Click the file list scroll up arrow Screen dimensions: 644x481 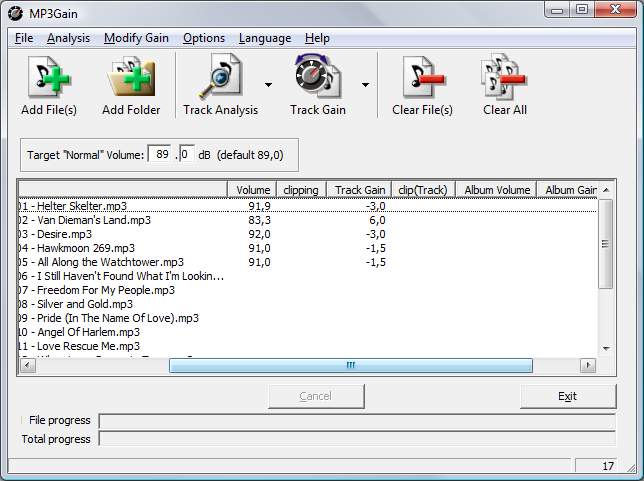pos(606,190)
